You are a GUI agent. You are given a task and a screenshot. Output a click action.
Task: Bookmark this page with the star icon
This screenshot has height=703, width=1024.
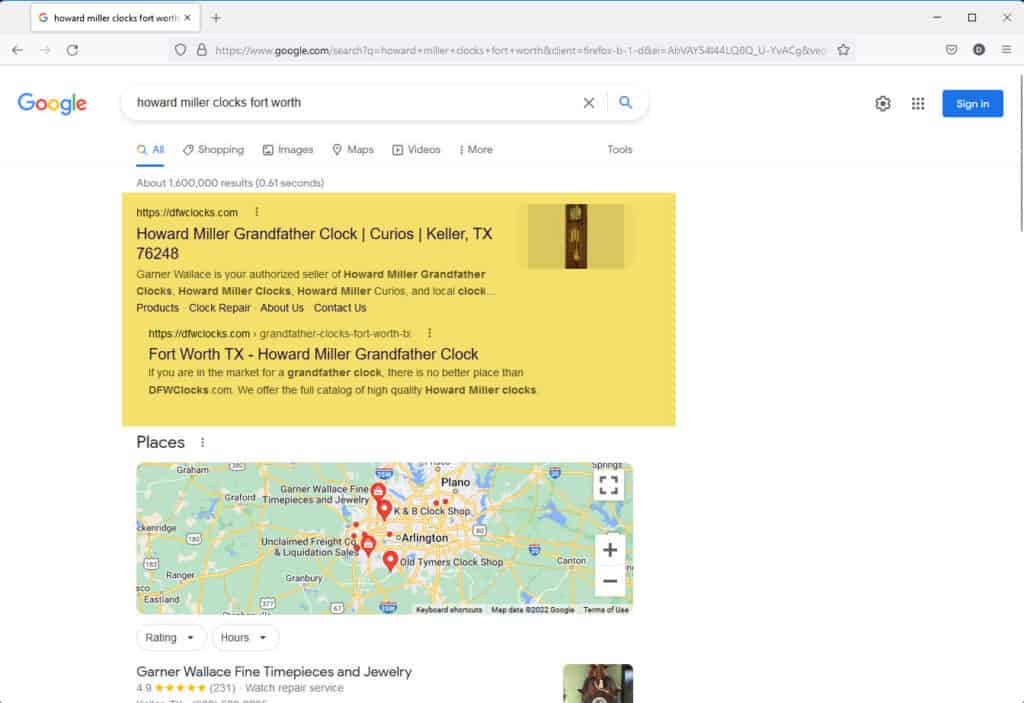pos(843,50)
